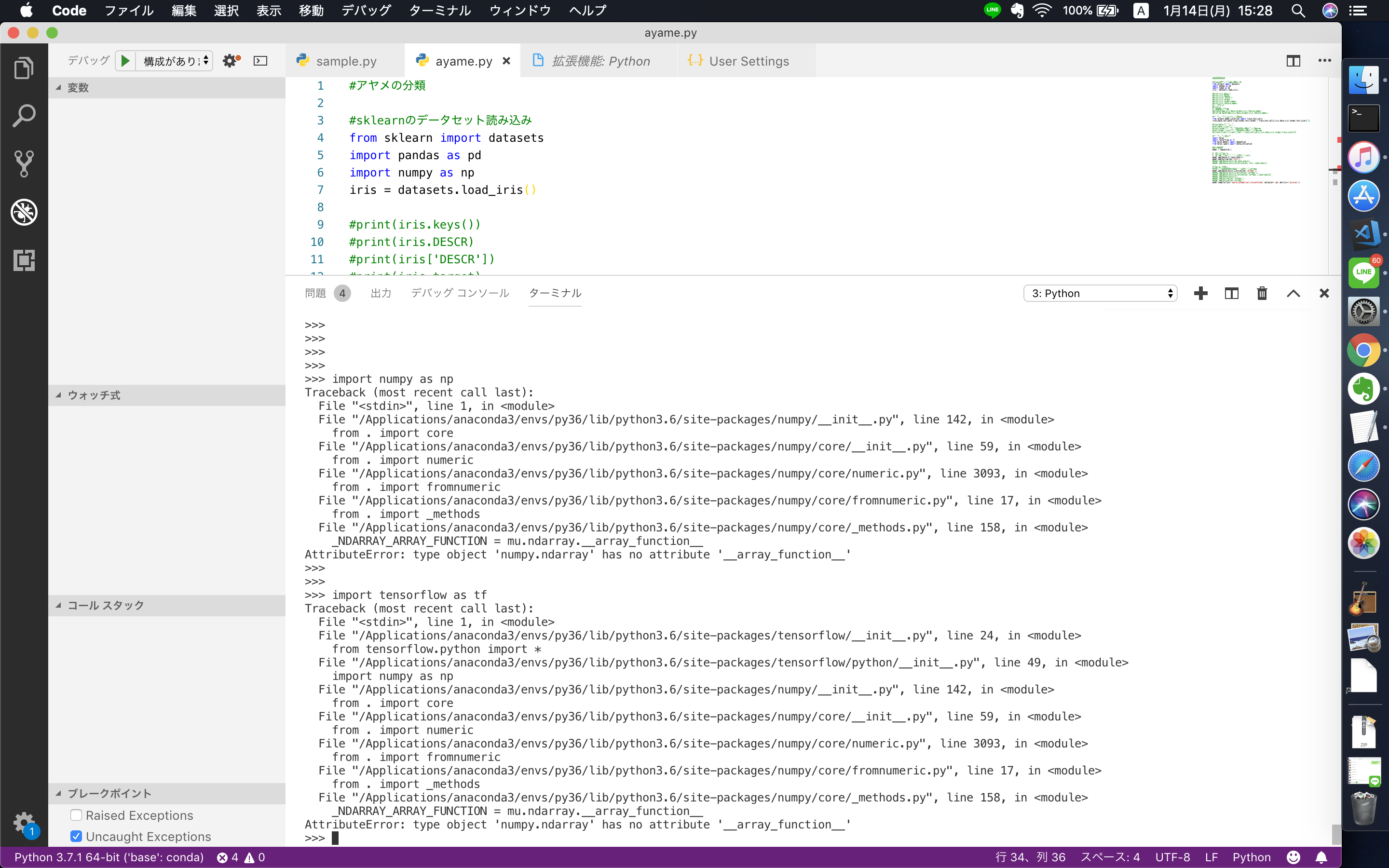Open launch.json via debug gear icon
This screenshot has height=868, width=1389.
pos(231,61)
